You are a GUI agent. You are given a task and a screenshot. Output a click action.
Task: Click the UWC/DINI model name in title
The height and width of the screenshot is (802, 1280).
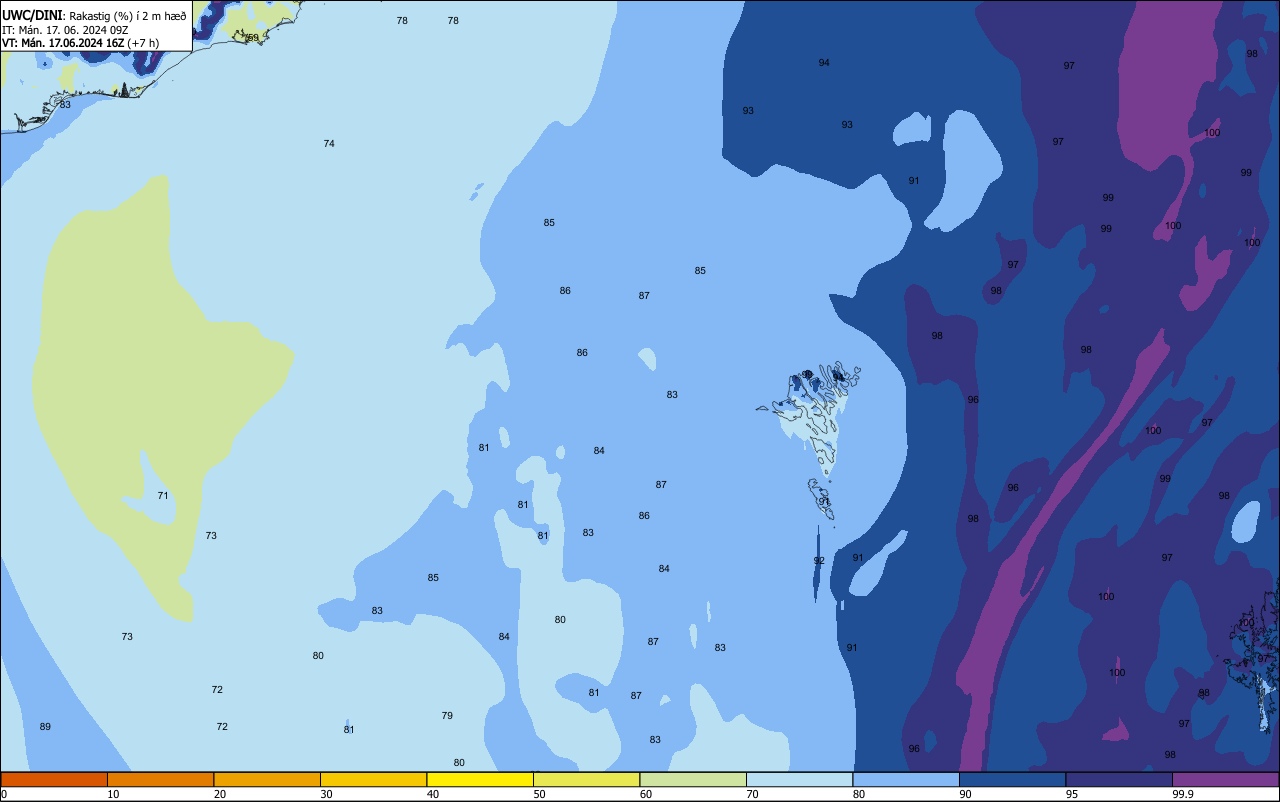point(33,15)
